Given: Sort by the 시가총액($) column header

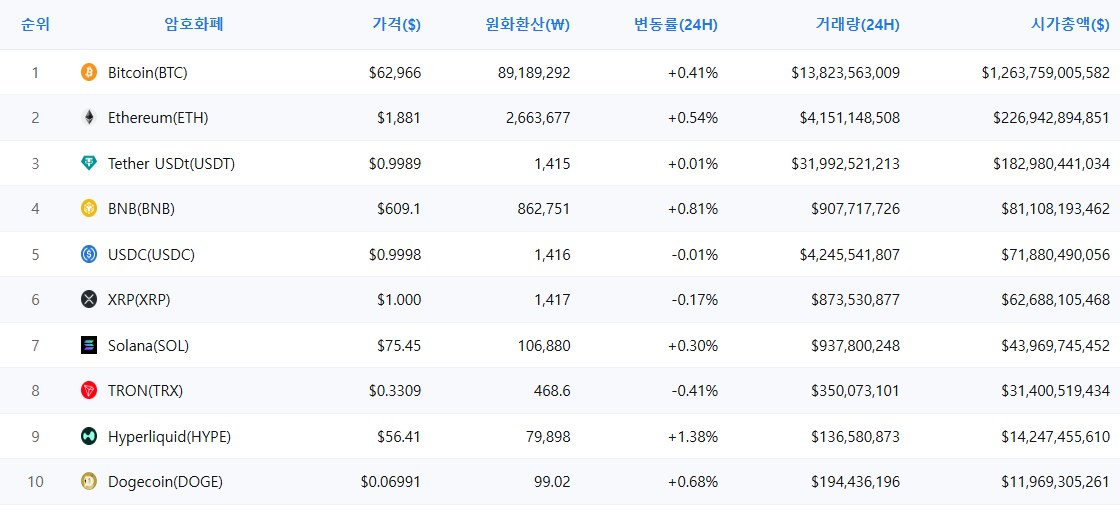Looking at the screenshot, I should 1070,25.
